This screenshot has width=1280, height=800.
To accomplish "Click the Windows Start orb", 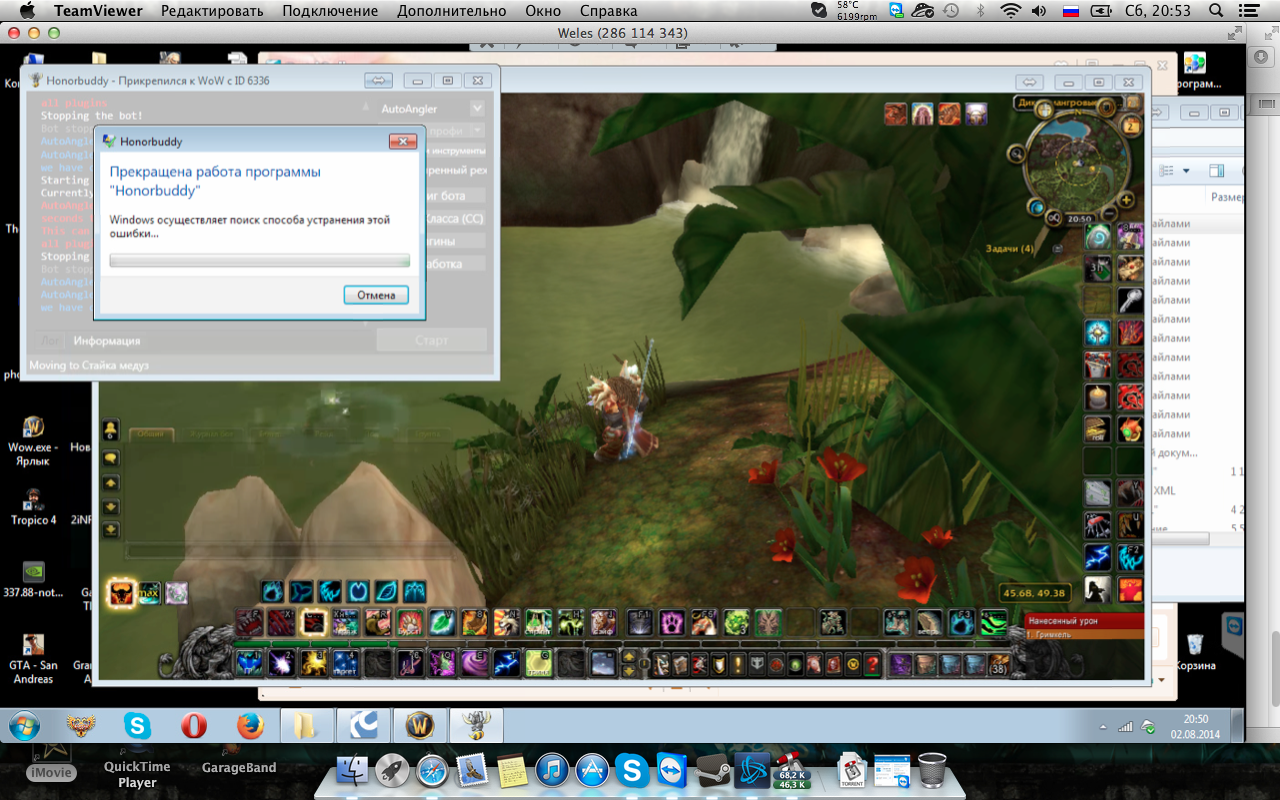I will click(x=24, y=725).
